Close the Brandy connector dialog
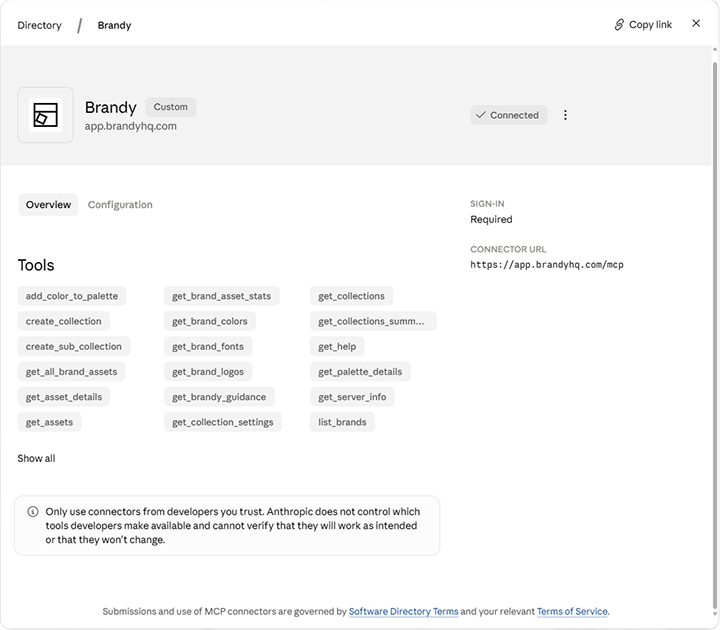The height and width of the screenshot is (630, 720). point(696,23)
